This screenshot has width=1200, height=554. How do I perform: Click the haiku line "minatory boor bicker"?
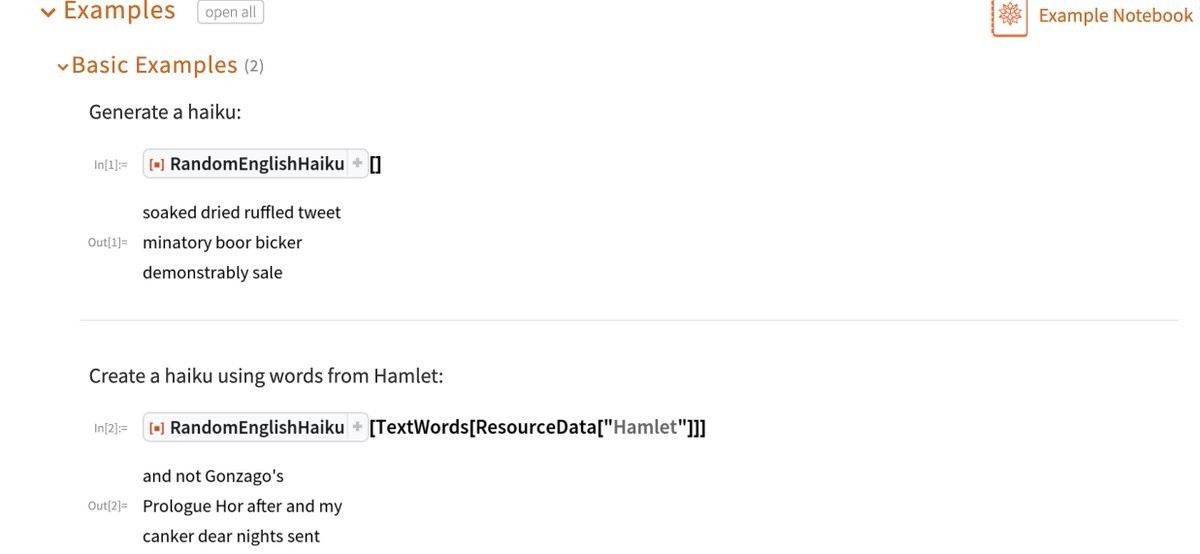click(x=222, y=242)
